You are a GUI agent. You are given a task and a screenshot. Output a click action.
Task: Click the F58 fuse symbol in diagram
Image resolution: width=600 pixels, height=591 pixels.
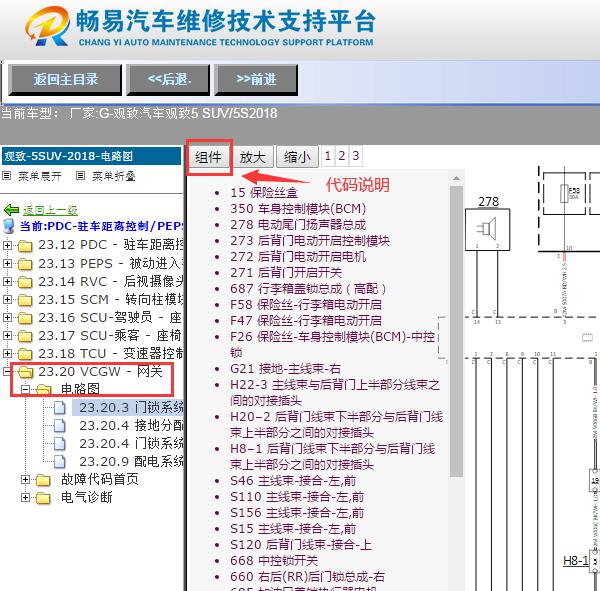564,193
